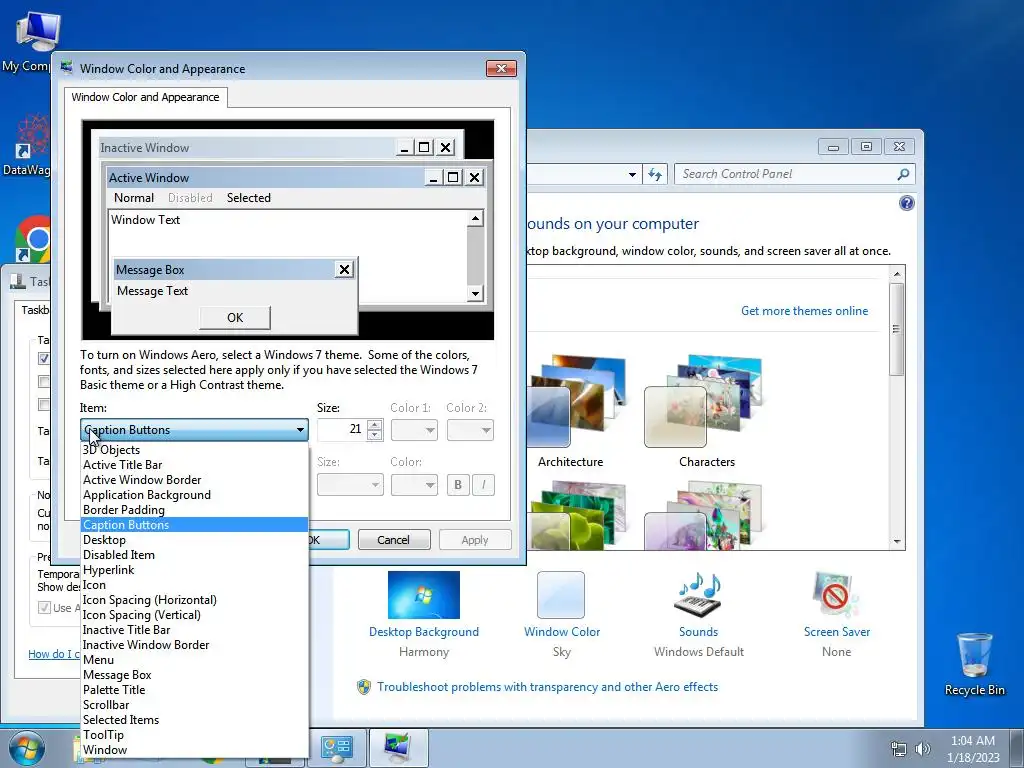1024x768 pixels.
Task: Open the Sounds settings icon
Action: (698, 595)
